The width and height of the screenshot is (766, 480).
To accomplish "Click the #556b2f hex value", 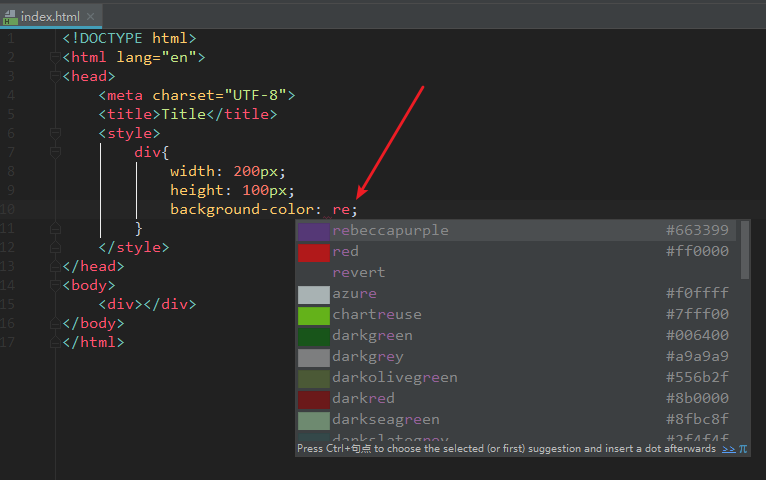I will coord(697,377).
